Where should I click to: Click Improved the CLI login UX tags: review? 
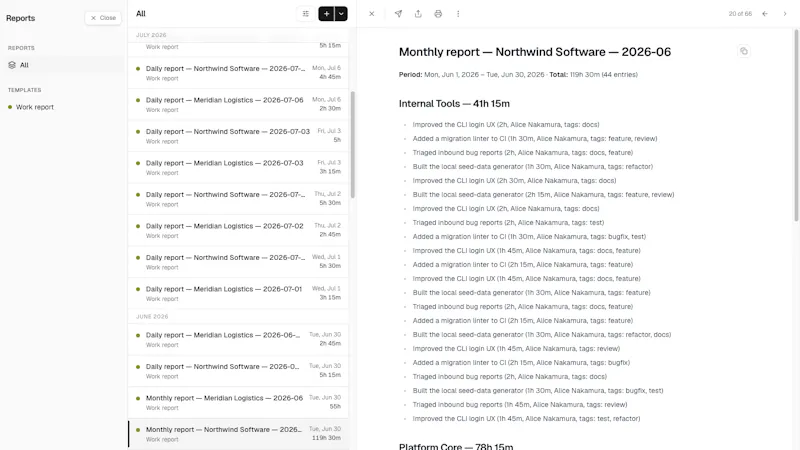point(516,348)
